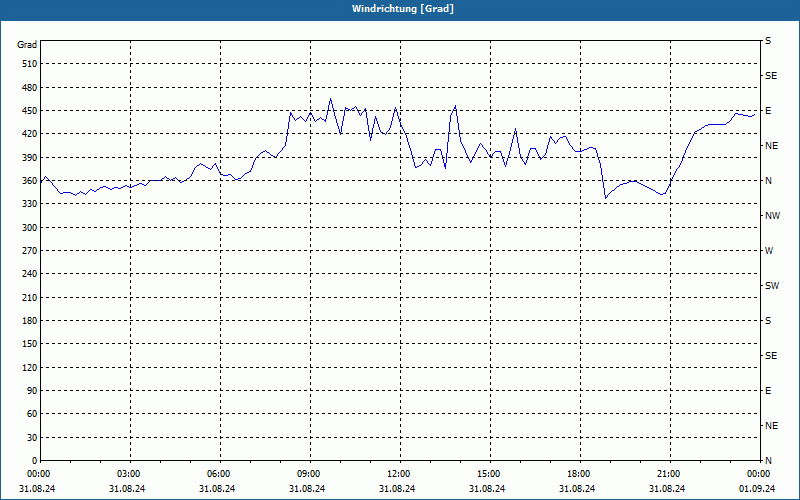Click the 270 y-axis label
Viewport: 800px width, 500px height.
30,251
